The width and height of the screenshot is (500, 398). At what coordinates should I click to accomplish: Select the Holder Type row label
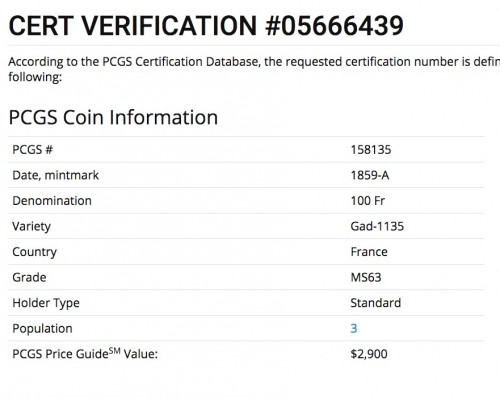click(x=46, y=303)
